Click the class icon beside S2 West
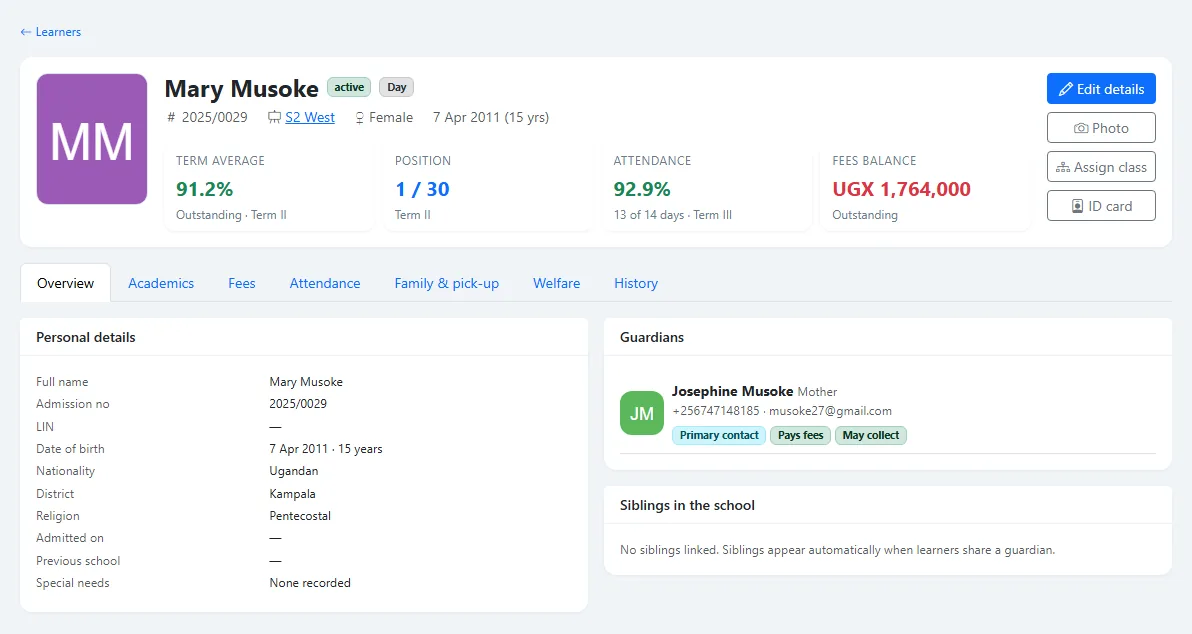 [x=274, y=117]
